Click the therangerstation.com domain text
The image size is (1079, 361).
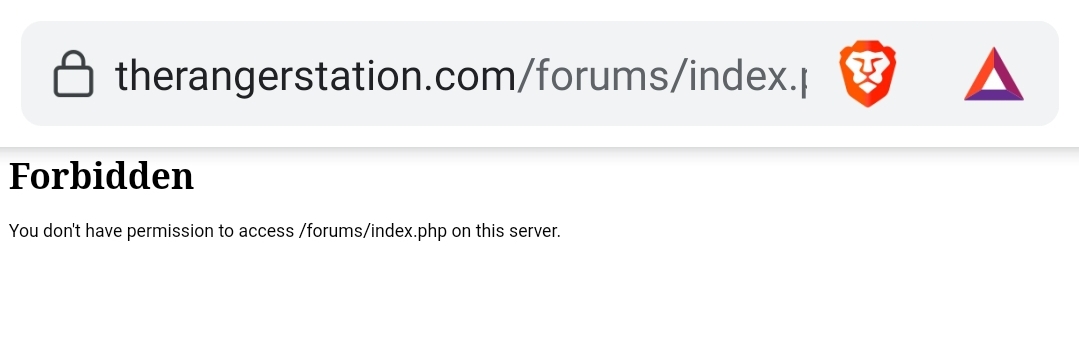tap(315, 75)
